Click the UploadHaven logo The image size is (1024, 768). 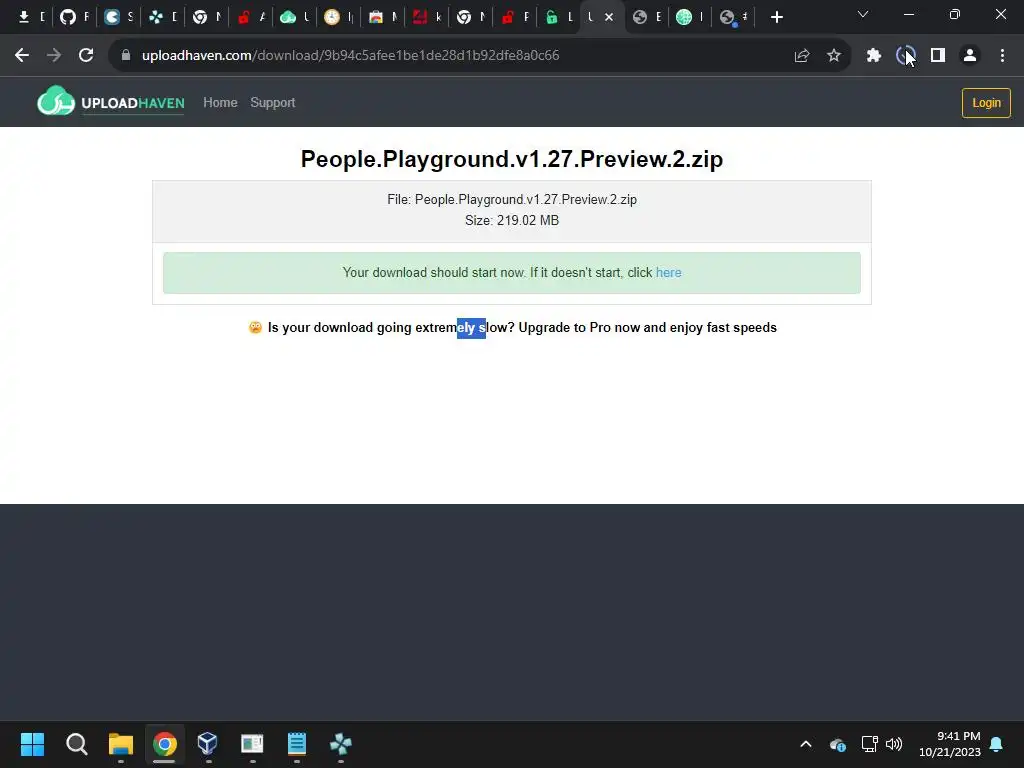110,101
